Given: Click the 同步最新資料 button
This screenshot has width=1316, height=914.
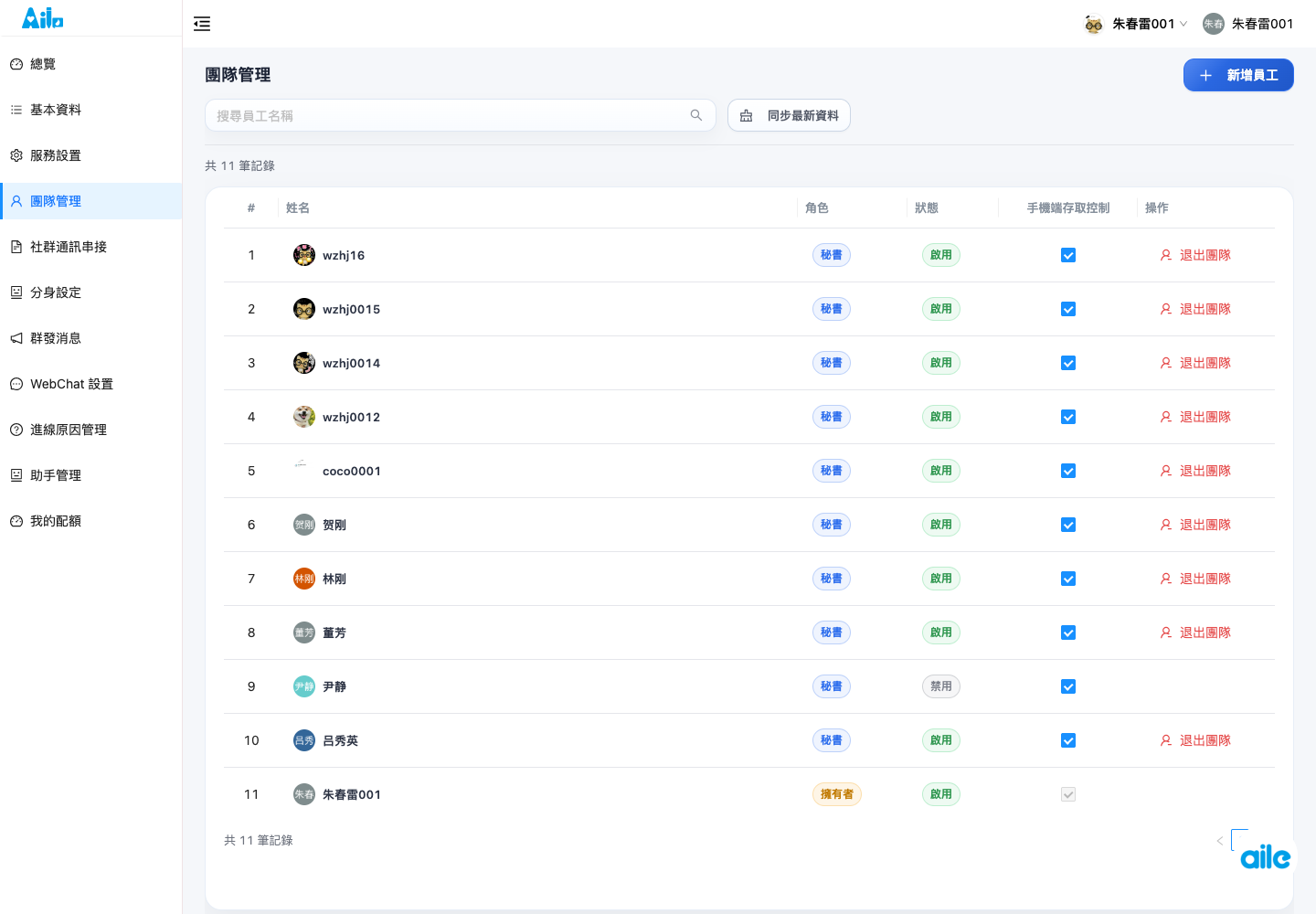Looking at the screenshot, I should pos(789,115).
